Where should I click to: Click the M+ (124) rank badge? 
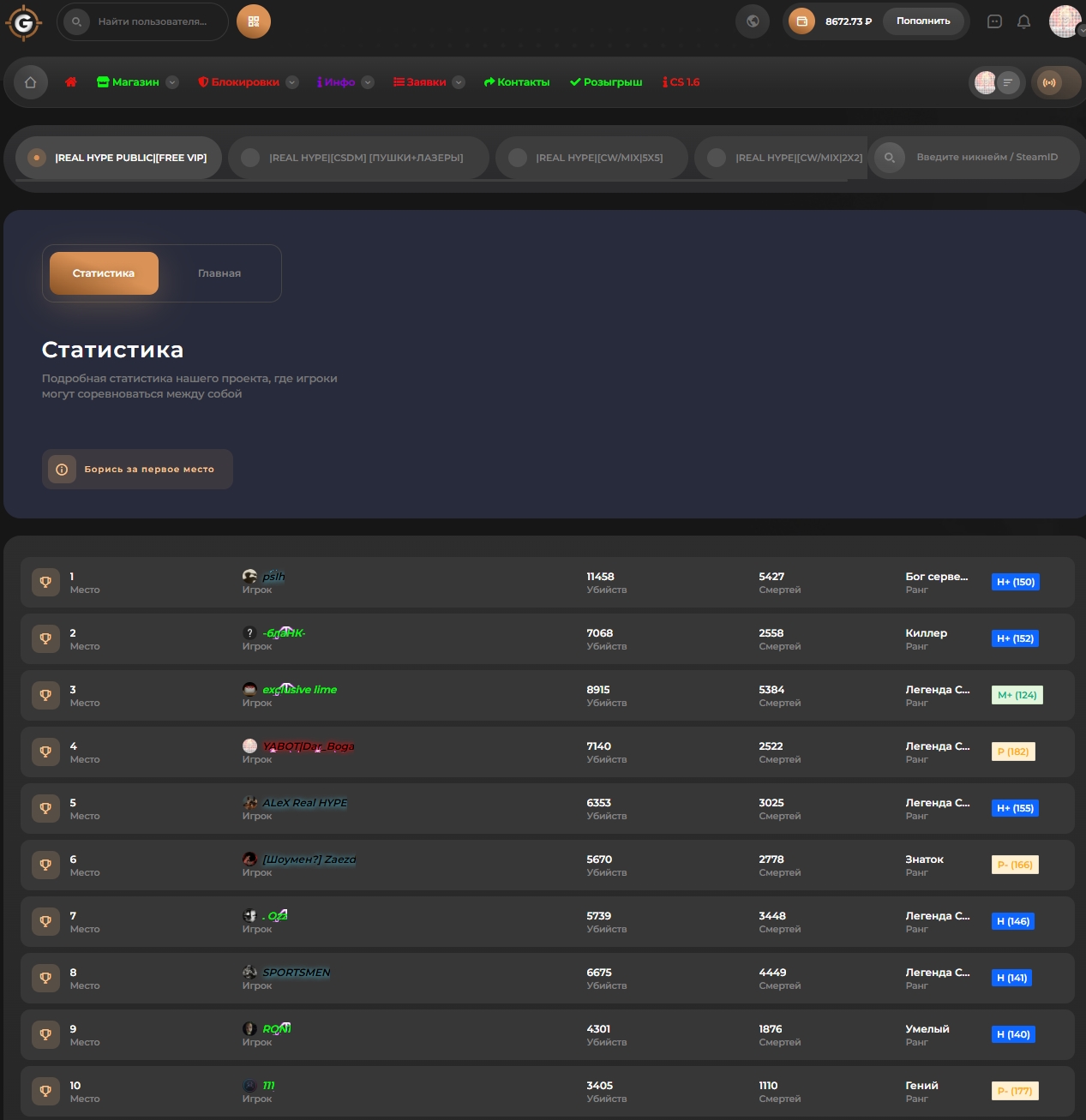coord(1017,695)
